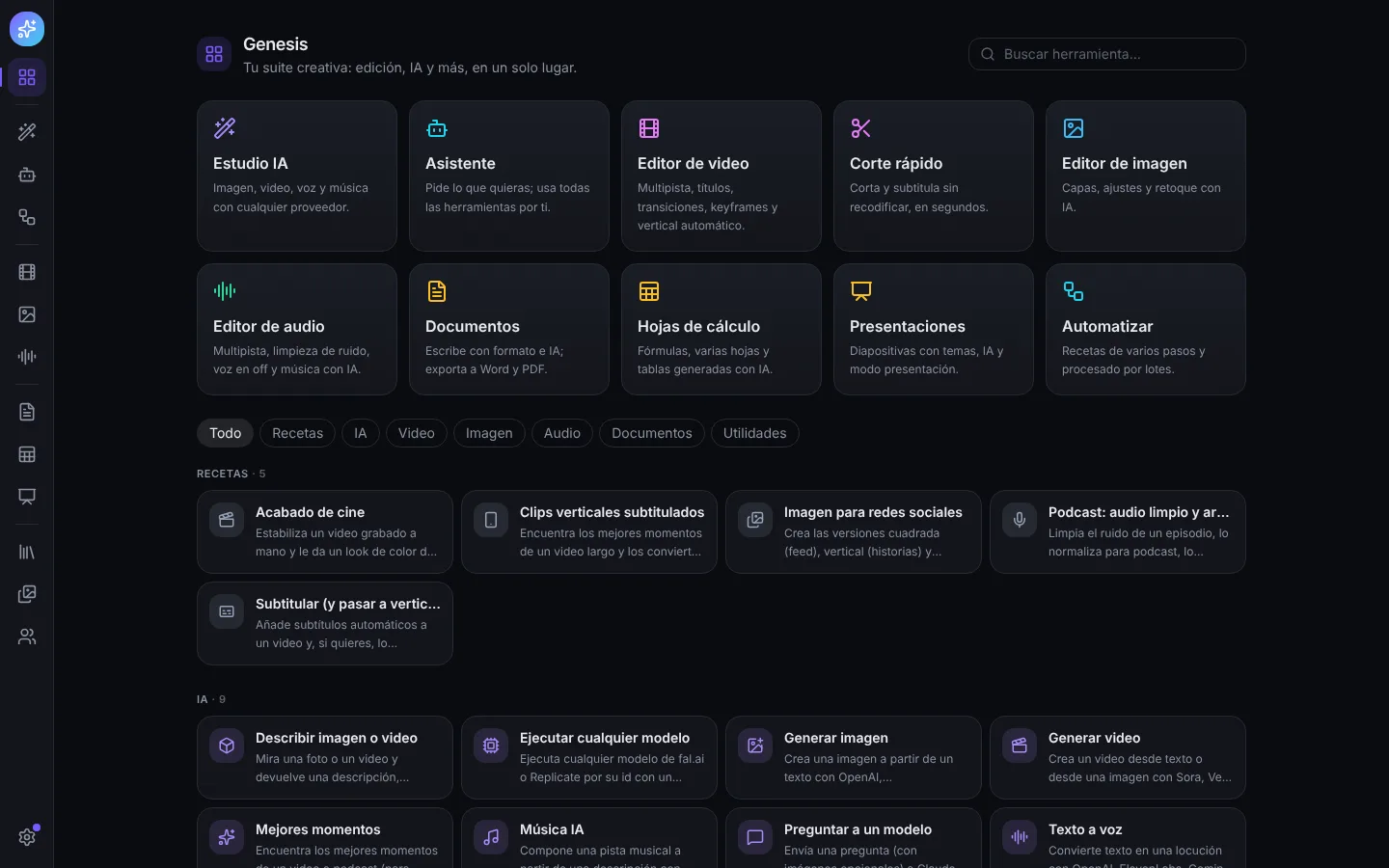Click the Asistente robot icon in sidebar
Image resolution: width=1389 pixels, height=868 pixels.
pyautogui.click(x=27, y=175)
